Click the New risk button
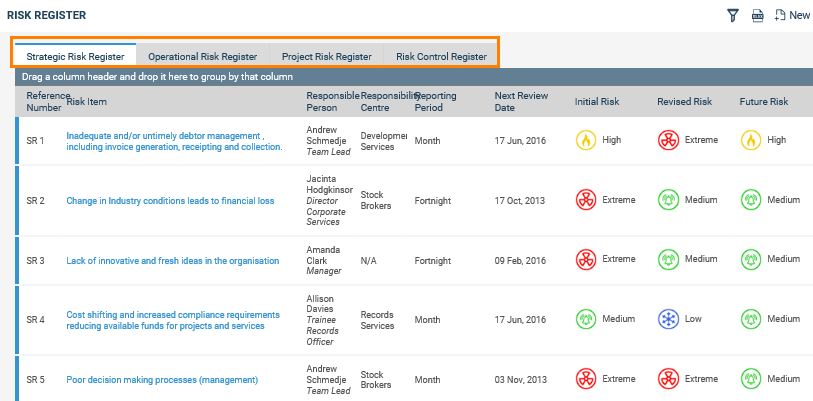The width and height of the screenshot is (813, 401). [792, 15]
